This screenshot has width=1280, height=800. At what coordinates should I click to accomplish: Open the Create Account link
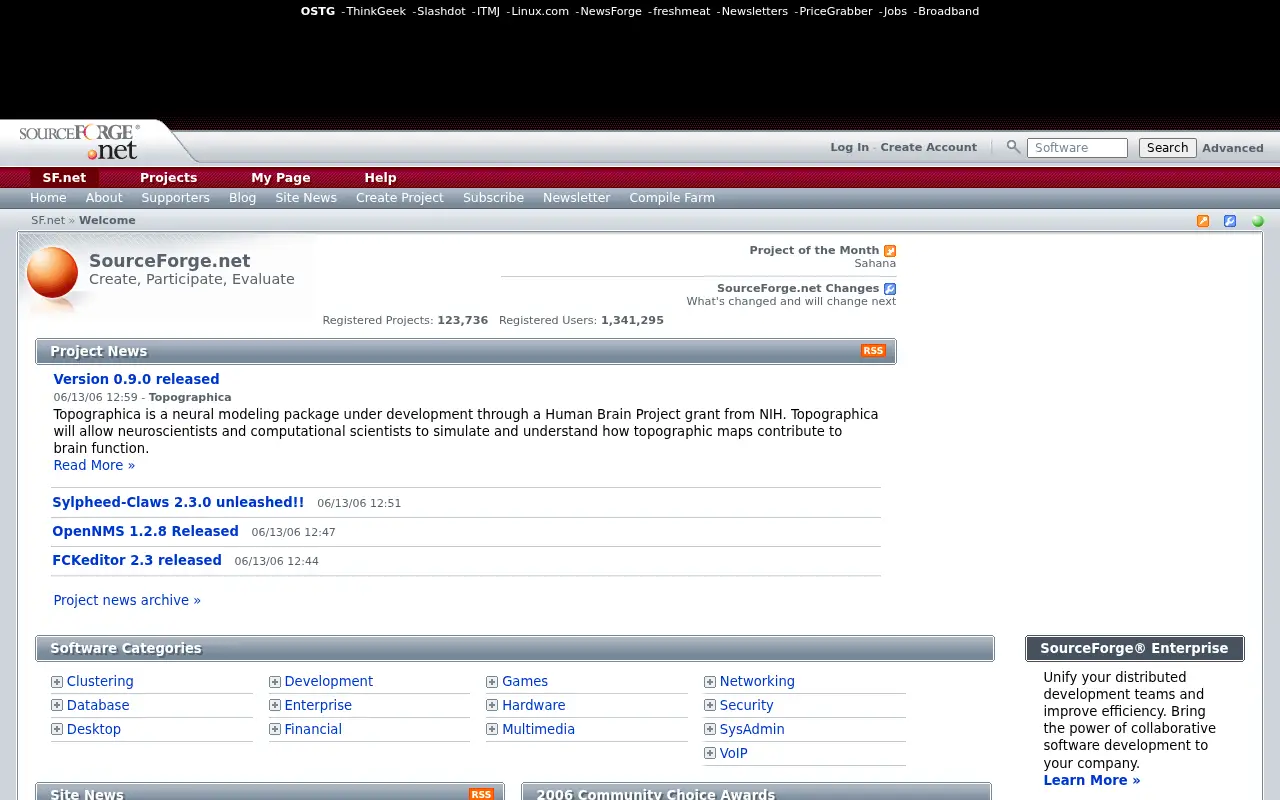[928, 147]
